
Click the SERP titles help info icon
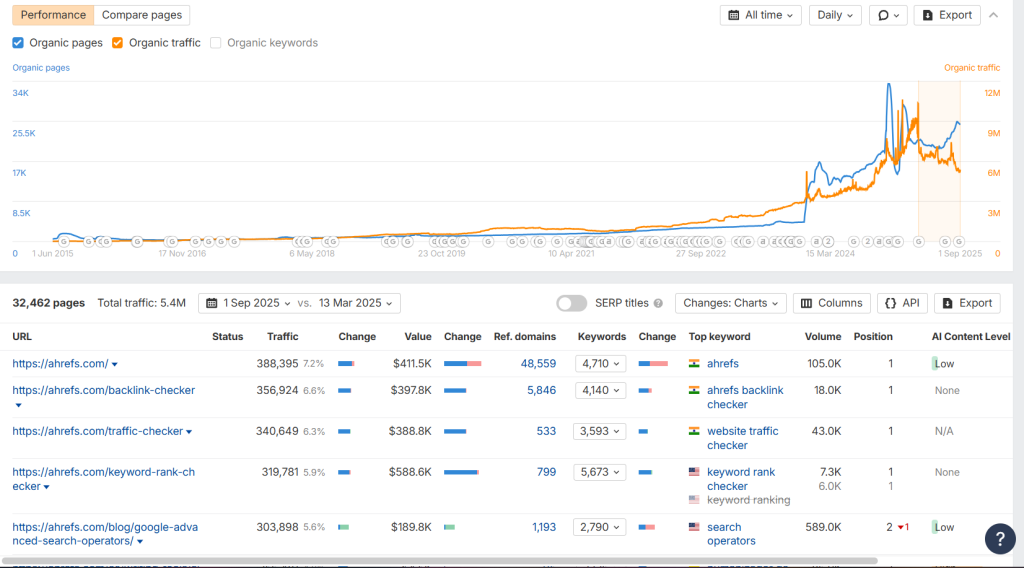tap(658, 303)
